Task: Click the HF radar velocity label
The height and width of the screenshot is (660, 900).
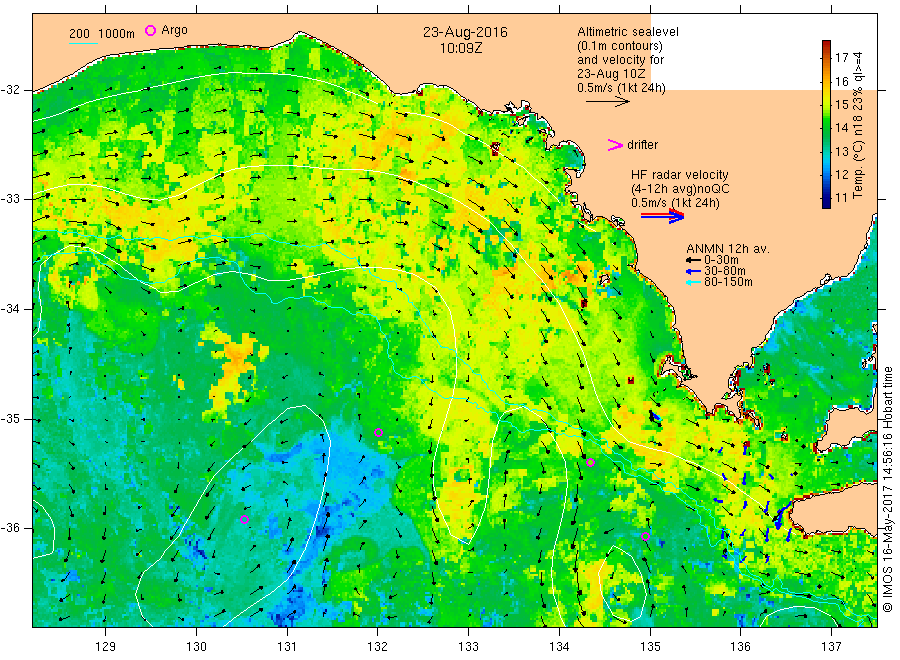Action: (680, 175)
